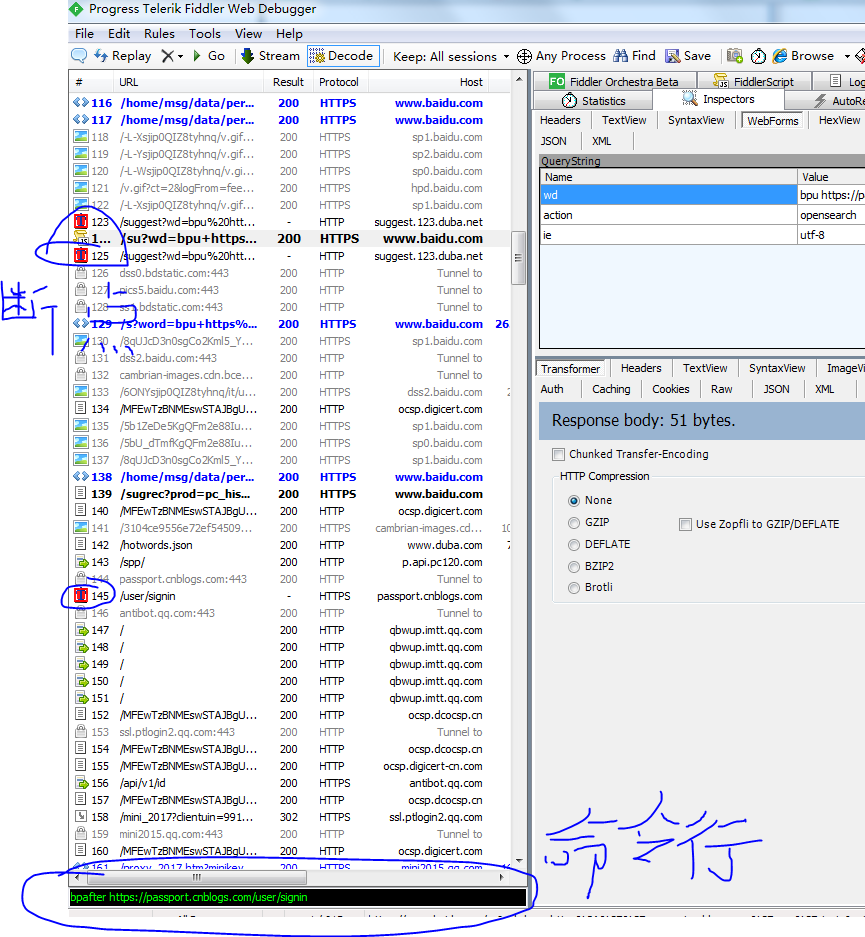
Task: Click the Remove X toolbar icon
Action: tap(168, 56)
